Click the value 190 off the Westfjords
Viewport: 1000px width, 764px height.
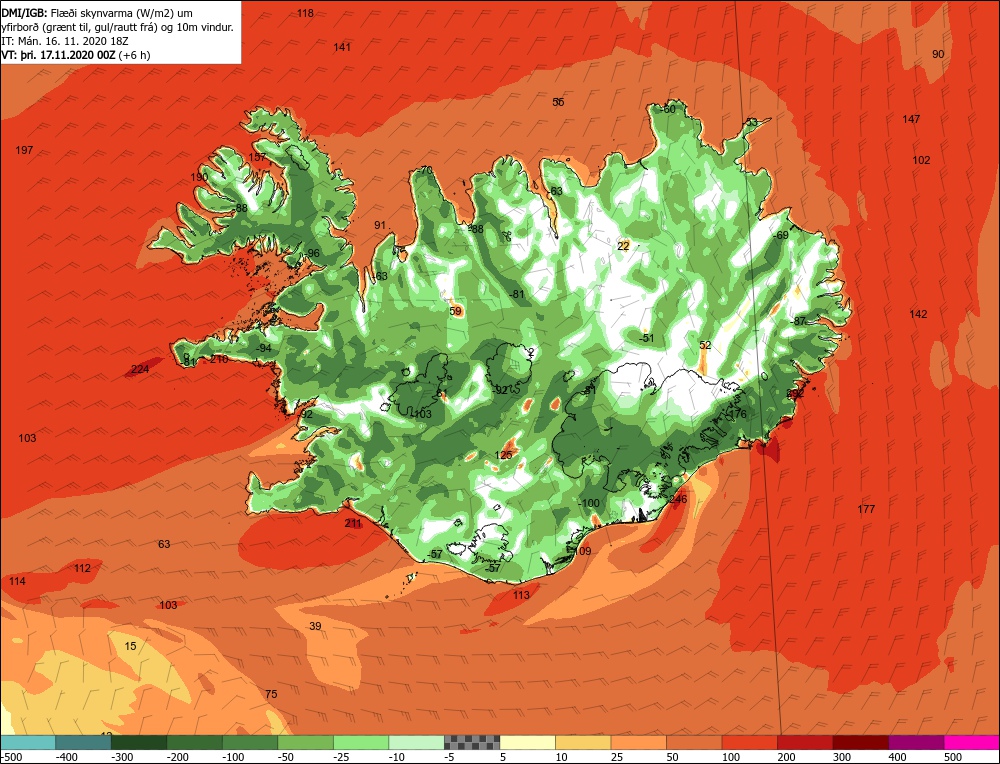click(199, 177)
